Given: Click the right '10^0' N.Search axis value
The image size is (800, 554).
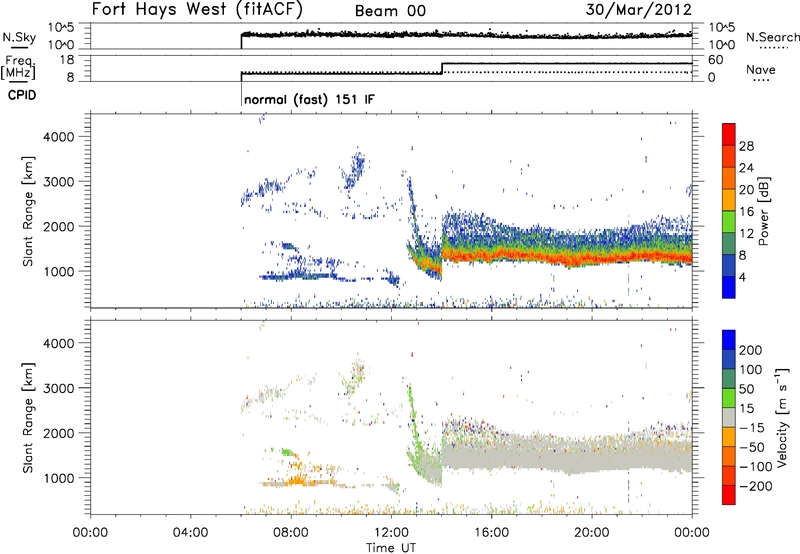Looking at the screenshot, I should (721, 45).
